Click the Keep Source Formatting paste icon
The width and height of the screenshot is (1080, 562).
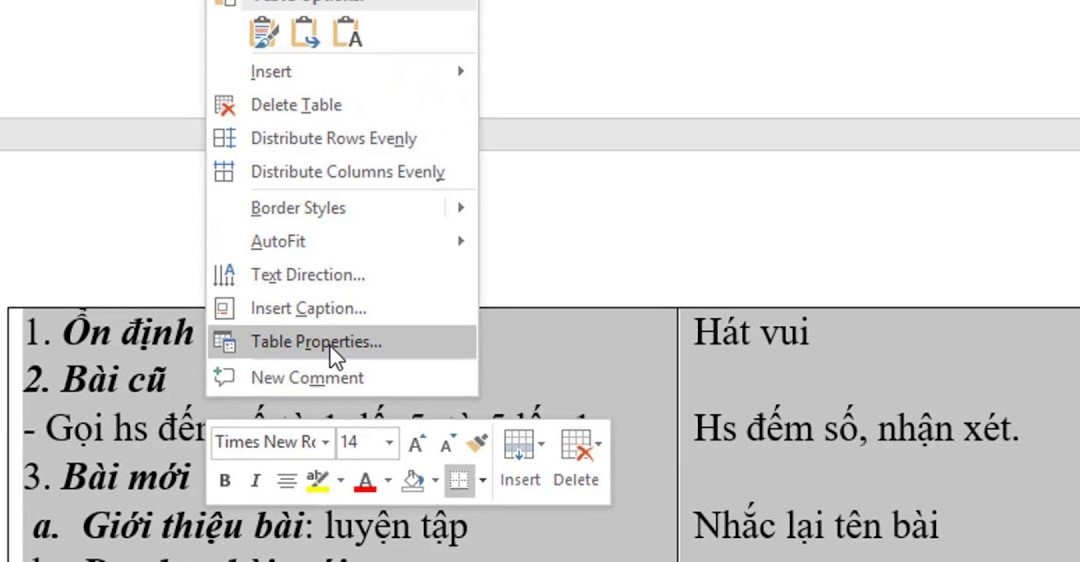[x=264, y=33]
